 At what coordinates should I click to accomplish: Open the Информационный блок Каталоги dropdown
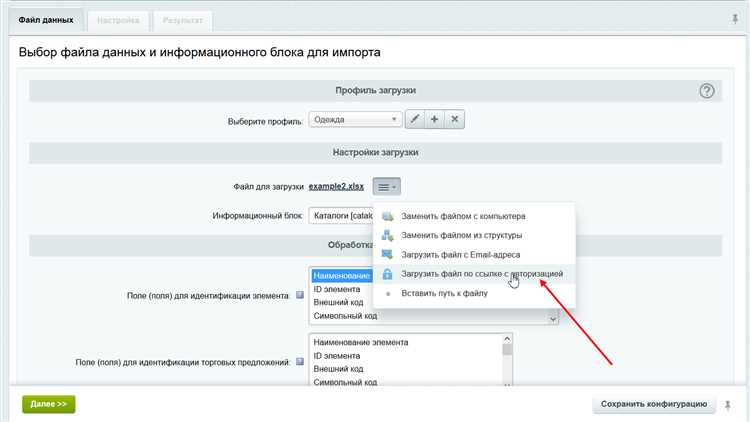341,216
